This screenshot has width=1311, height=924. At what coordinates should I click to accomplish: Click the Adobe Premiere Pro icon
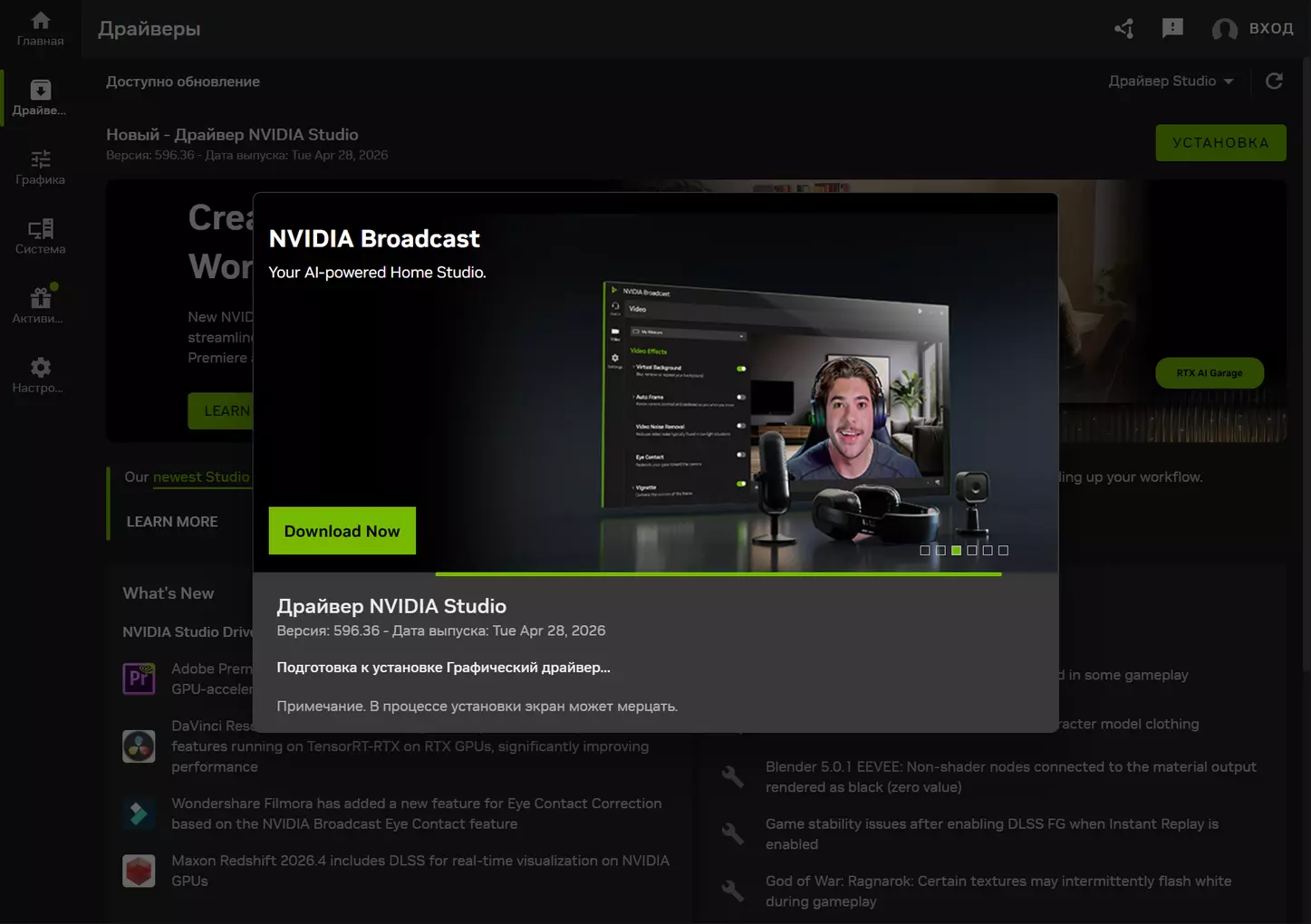tap(139, 679)
